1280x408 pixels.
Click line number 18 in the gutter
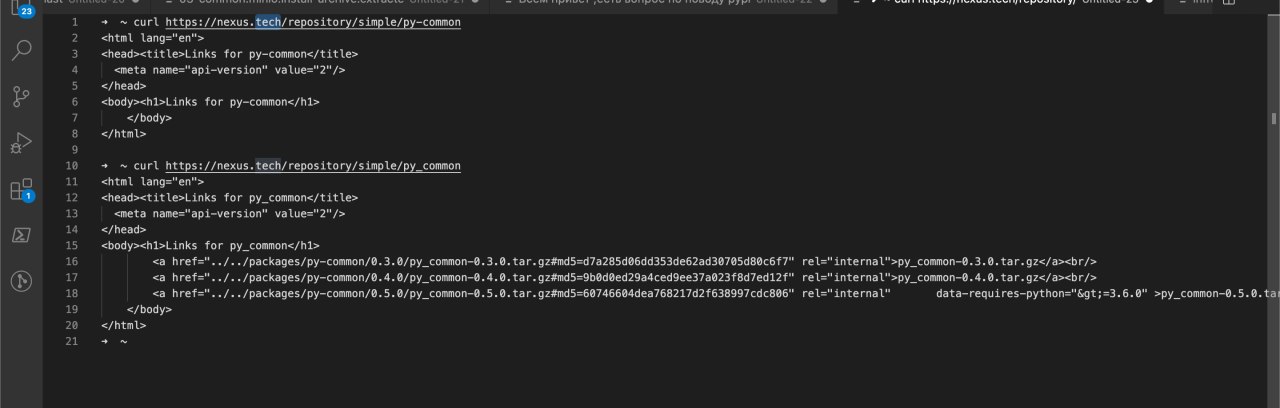click(x=72, y=293)
